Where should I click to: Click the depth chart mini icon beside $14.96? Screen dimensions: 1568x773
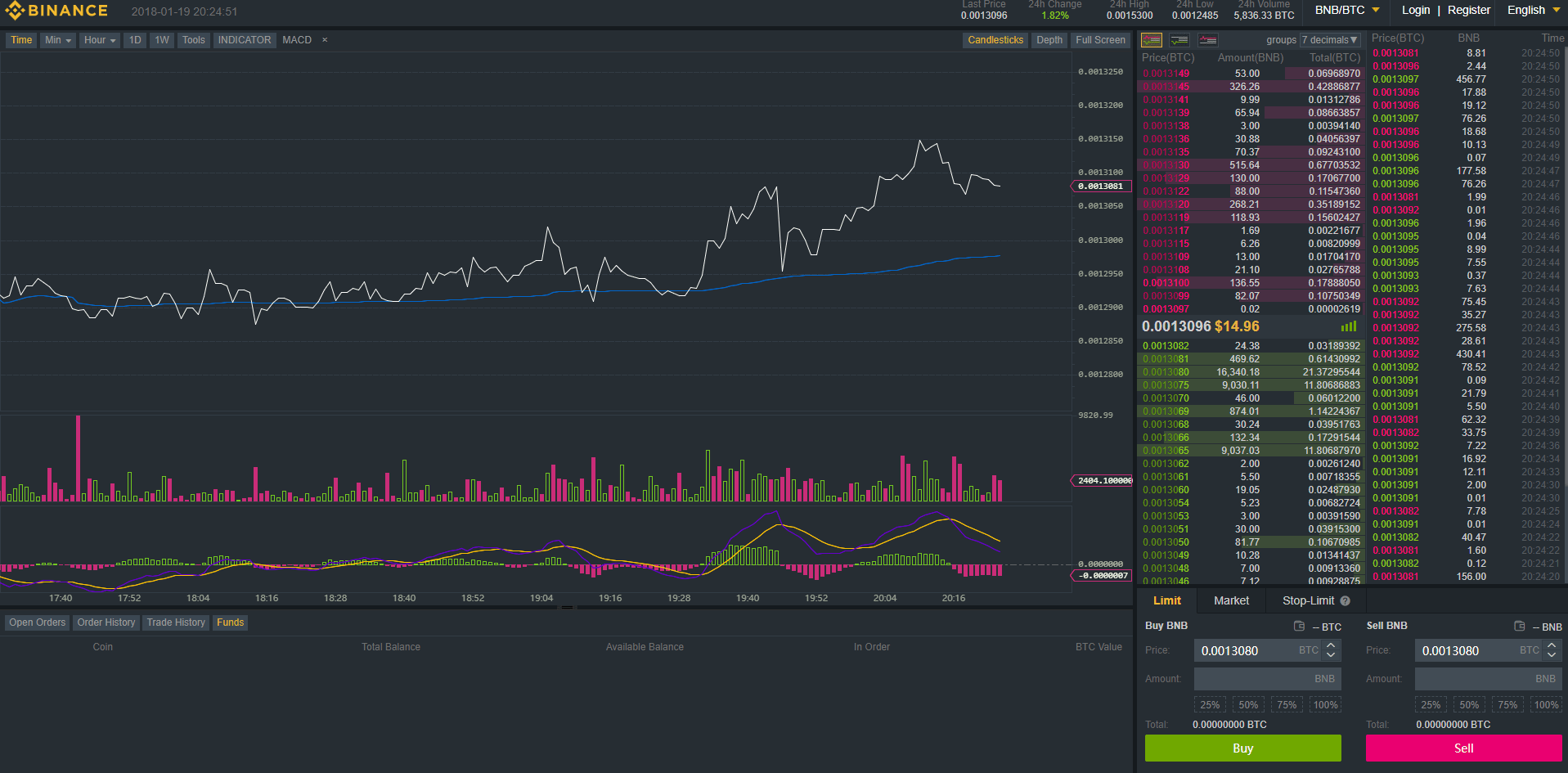[1348, 326]
